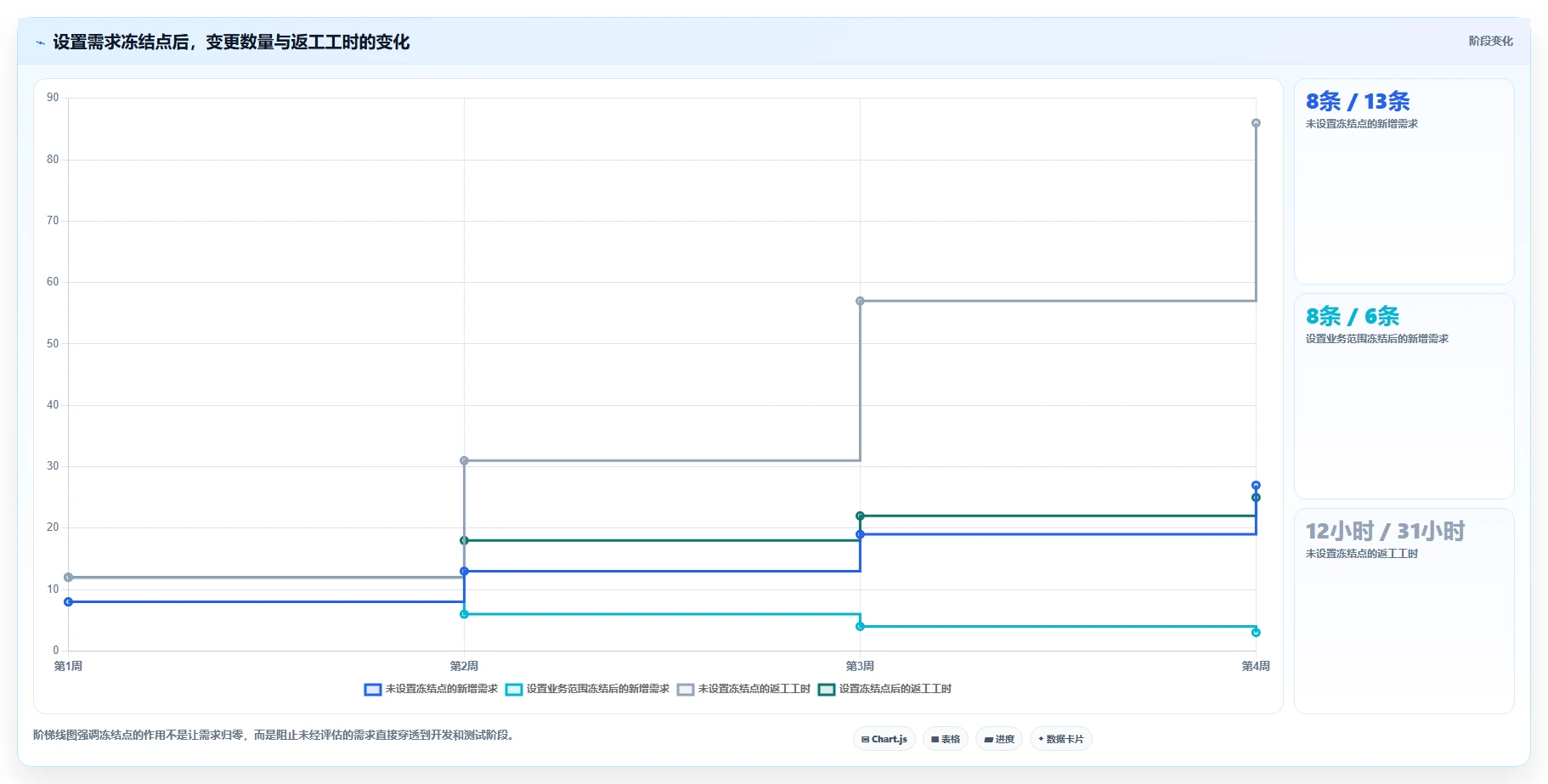Click the 第3周 x-axis label
The height and width of the screenshot is (784, 1548).
860,666
